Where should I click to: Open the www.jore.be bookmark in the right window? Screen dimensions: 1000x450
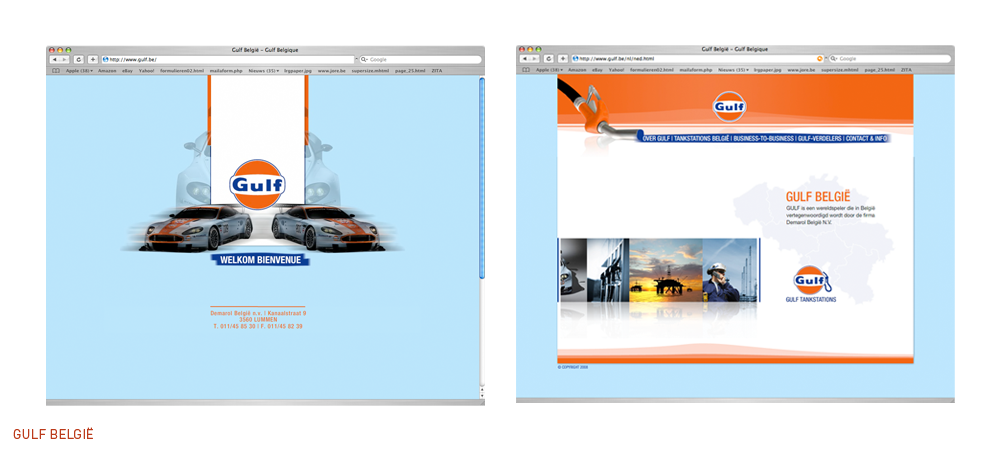click(801, 70)
